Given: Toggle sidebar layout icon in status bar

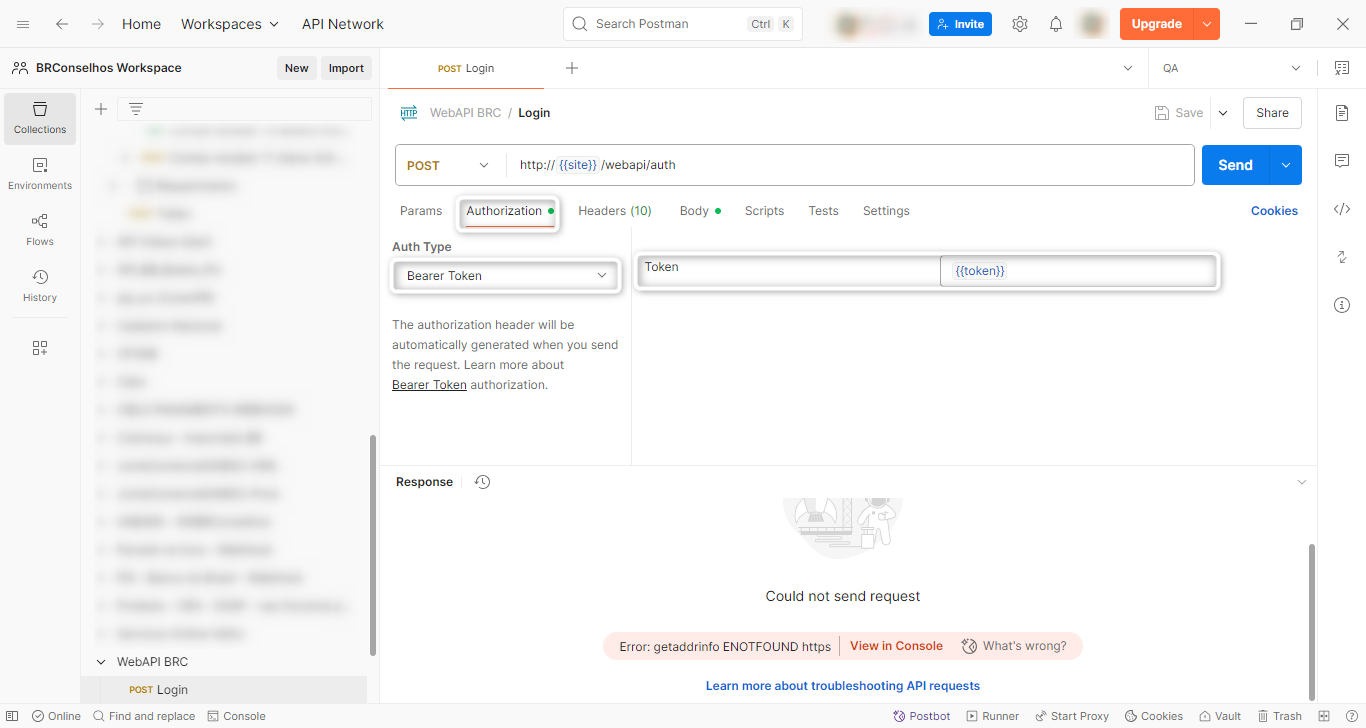Looking at the screenshot, I should 1324,716.
